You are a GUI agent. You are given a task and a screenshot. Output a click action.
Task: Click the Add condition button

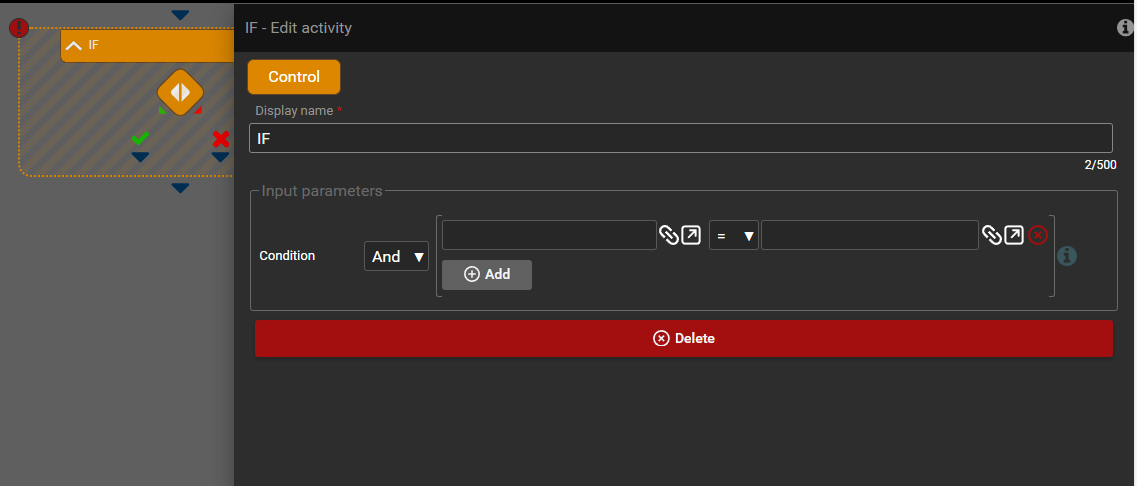[487, 274]
